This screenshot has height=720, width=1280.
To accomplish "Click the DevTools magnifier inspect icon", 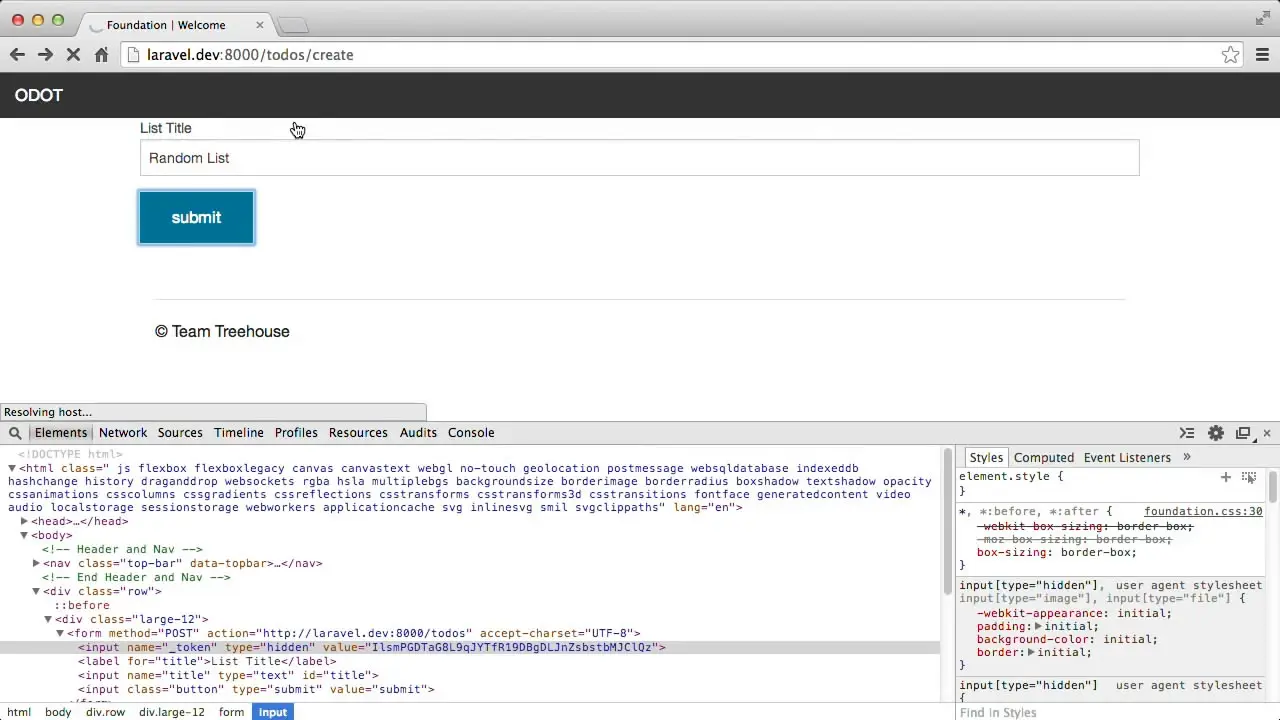I will point(15,433).
